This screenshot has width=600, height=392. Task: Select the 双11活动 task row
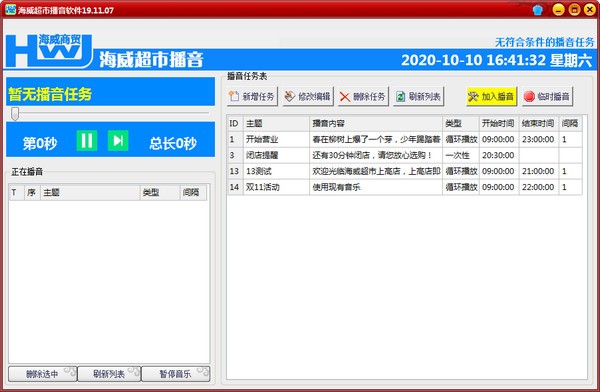coord(405,187)
